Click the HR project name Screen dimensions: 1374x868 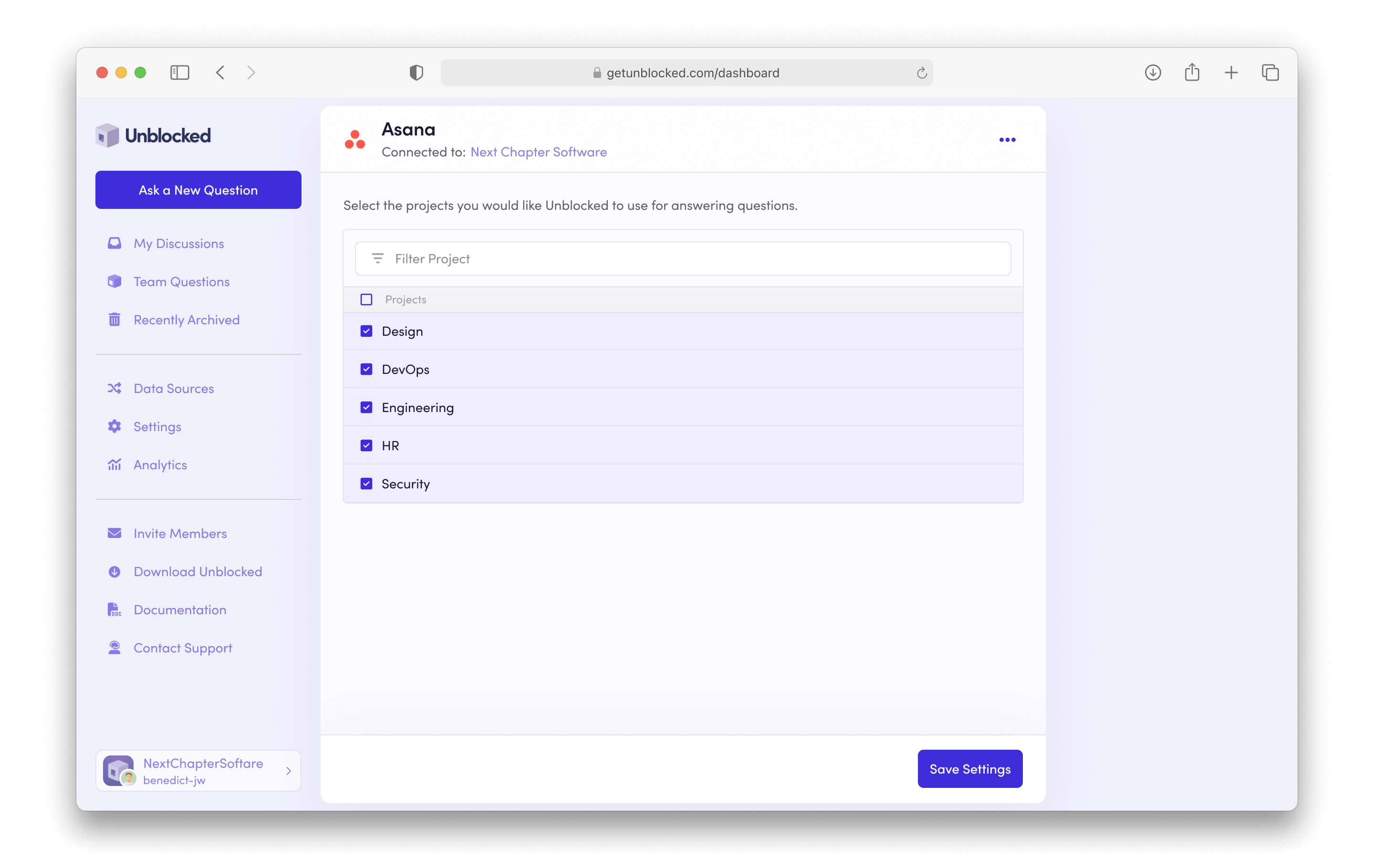390,445
